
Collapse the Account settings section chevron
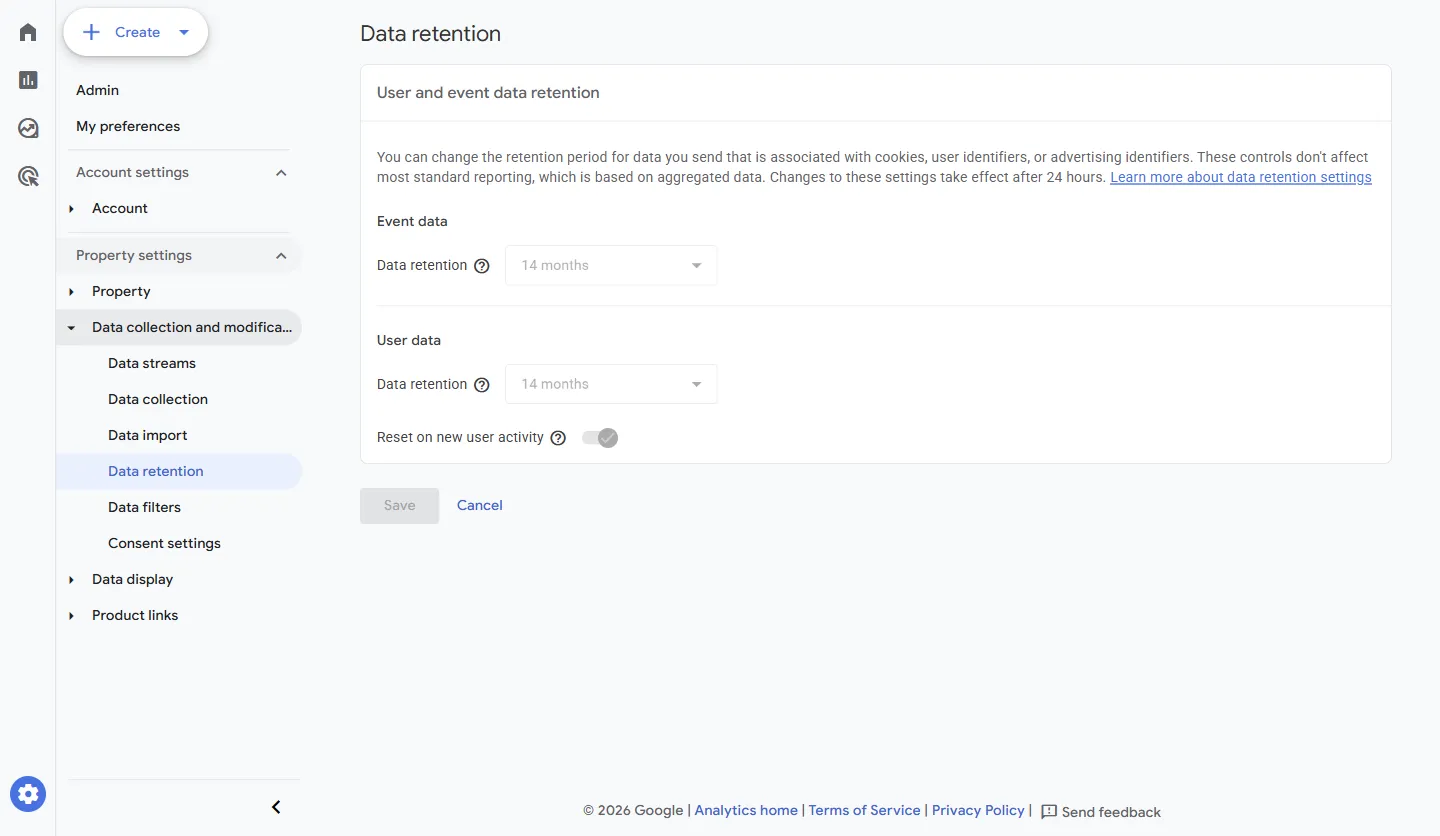click(x=281, y=173)
